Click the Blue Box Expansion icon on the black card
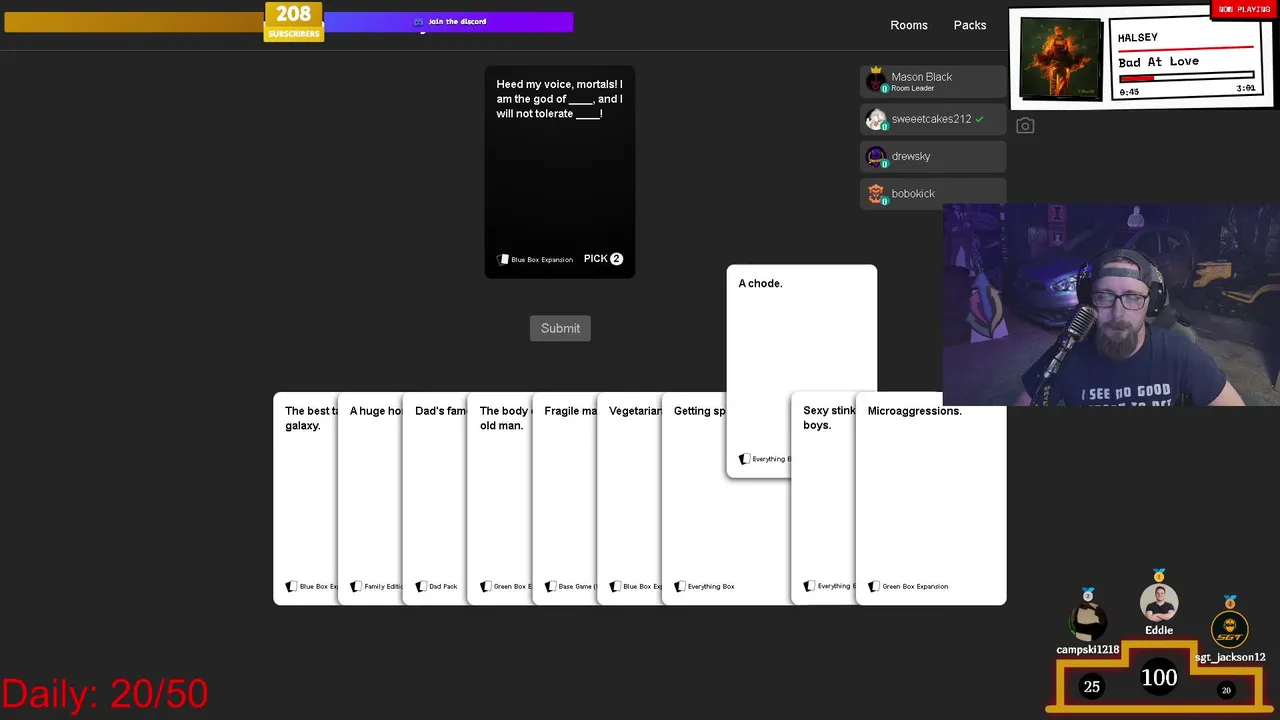1280x720 pixels. point(504,259)
